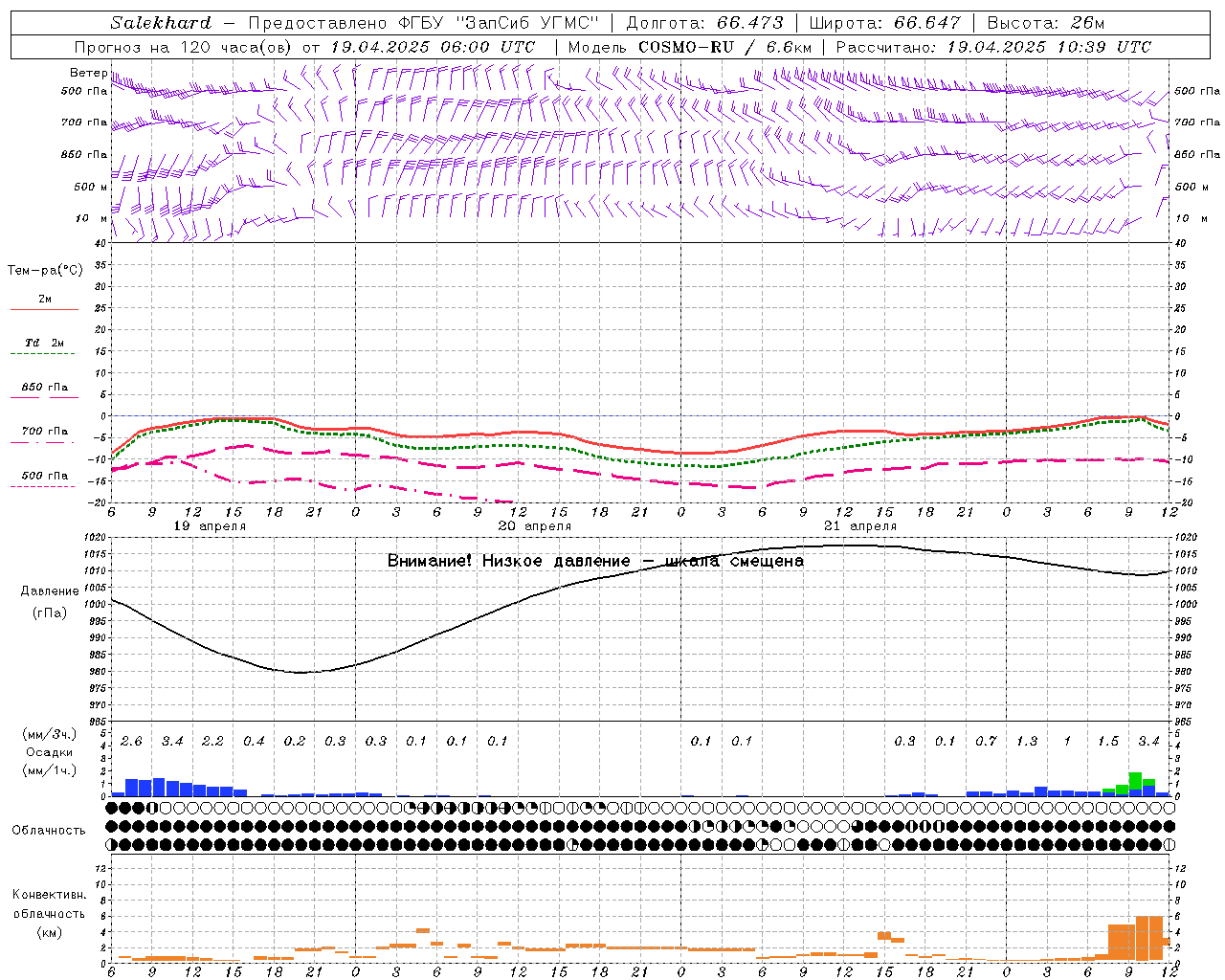Click the "20 апреля" date label
Image resolution: width=1225 pixels, height=980 pixels.
point(535,526)
